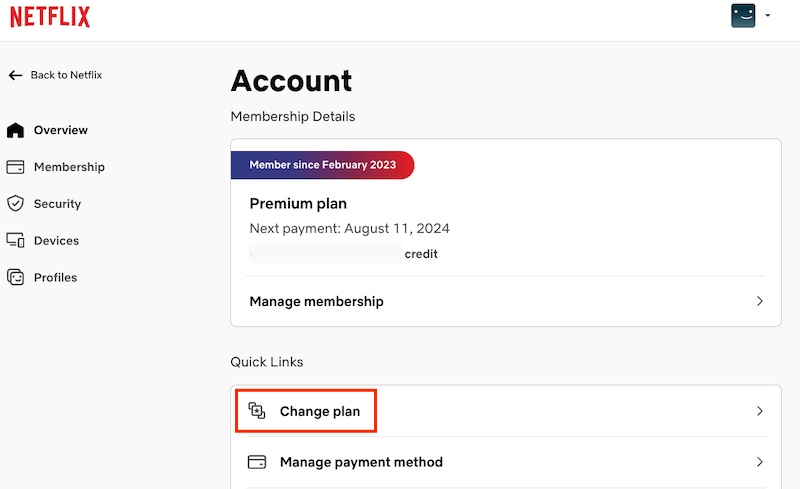Click the Account heading

pyautogui.click(x=291, y=81)
